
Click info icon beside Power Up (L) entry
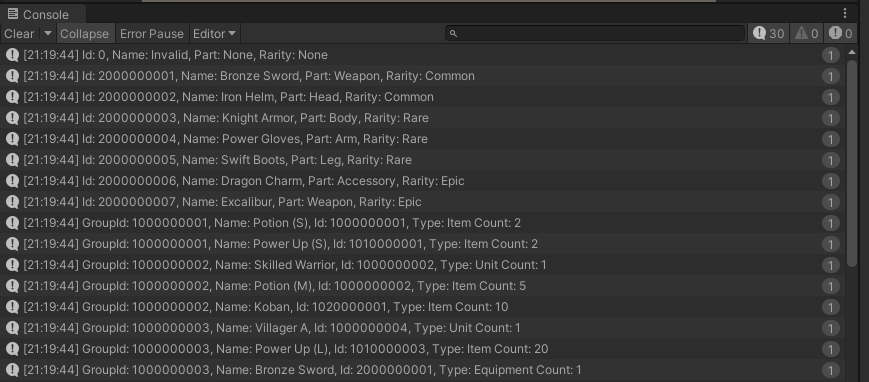pos(12,350)
